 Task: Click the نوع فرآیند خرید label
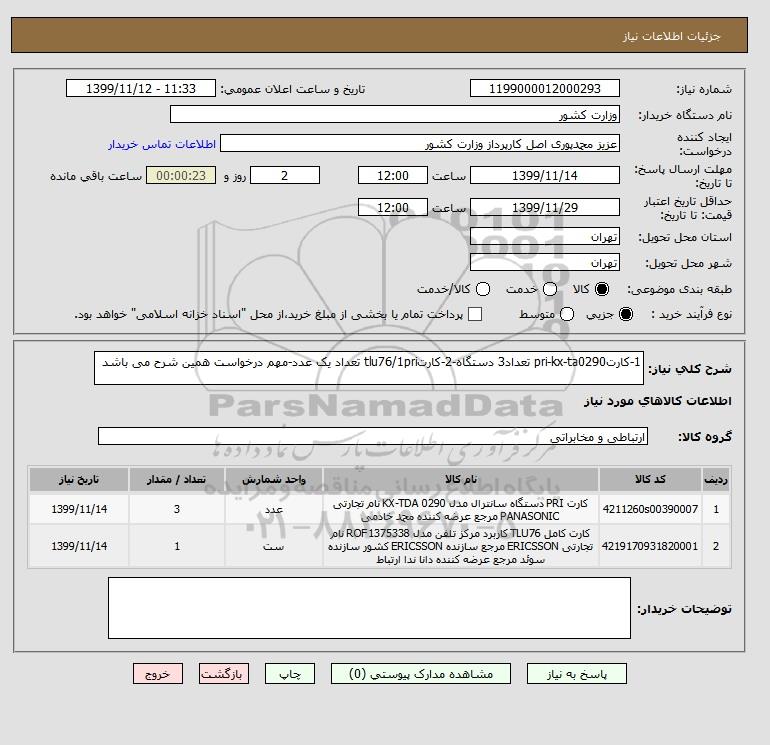[x=691, y=314]
